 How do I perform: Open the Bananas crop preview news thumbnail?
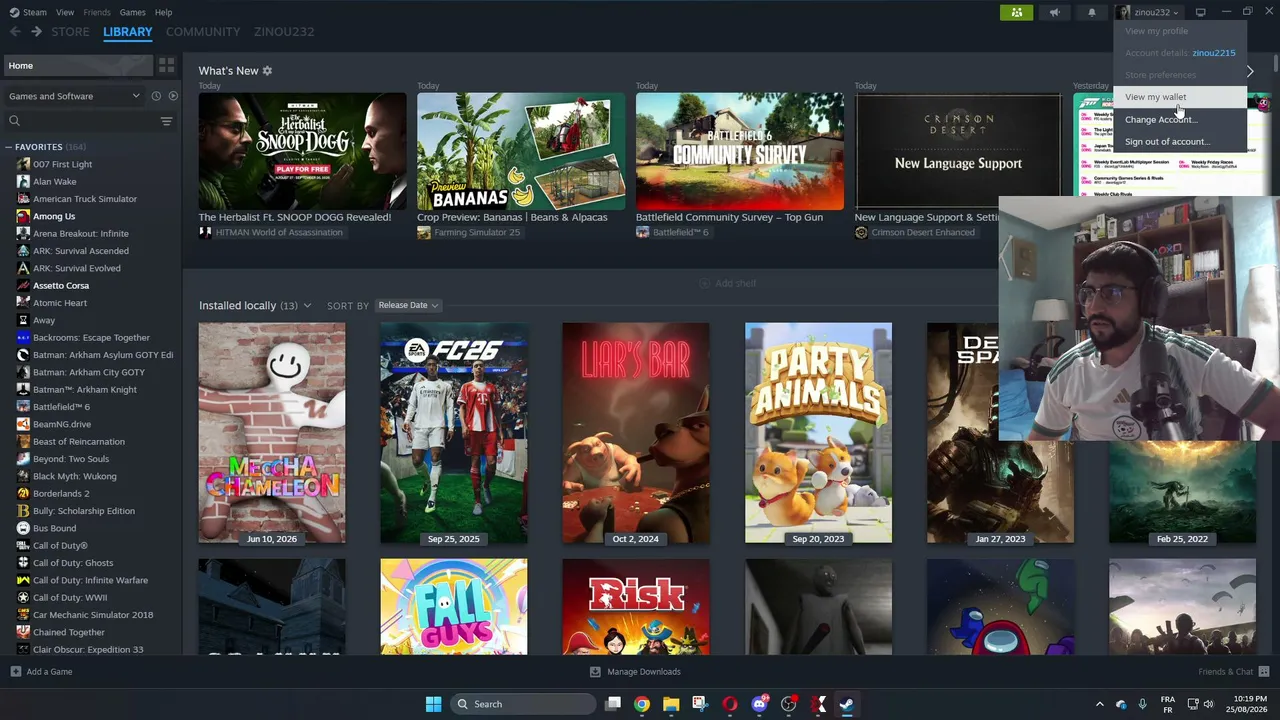(x=521, y=152)
